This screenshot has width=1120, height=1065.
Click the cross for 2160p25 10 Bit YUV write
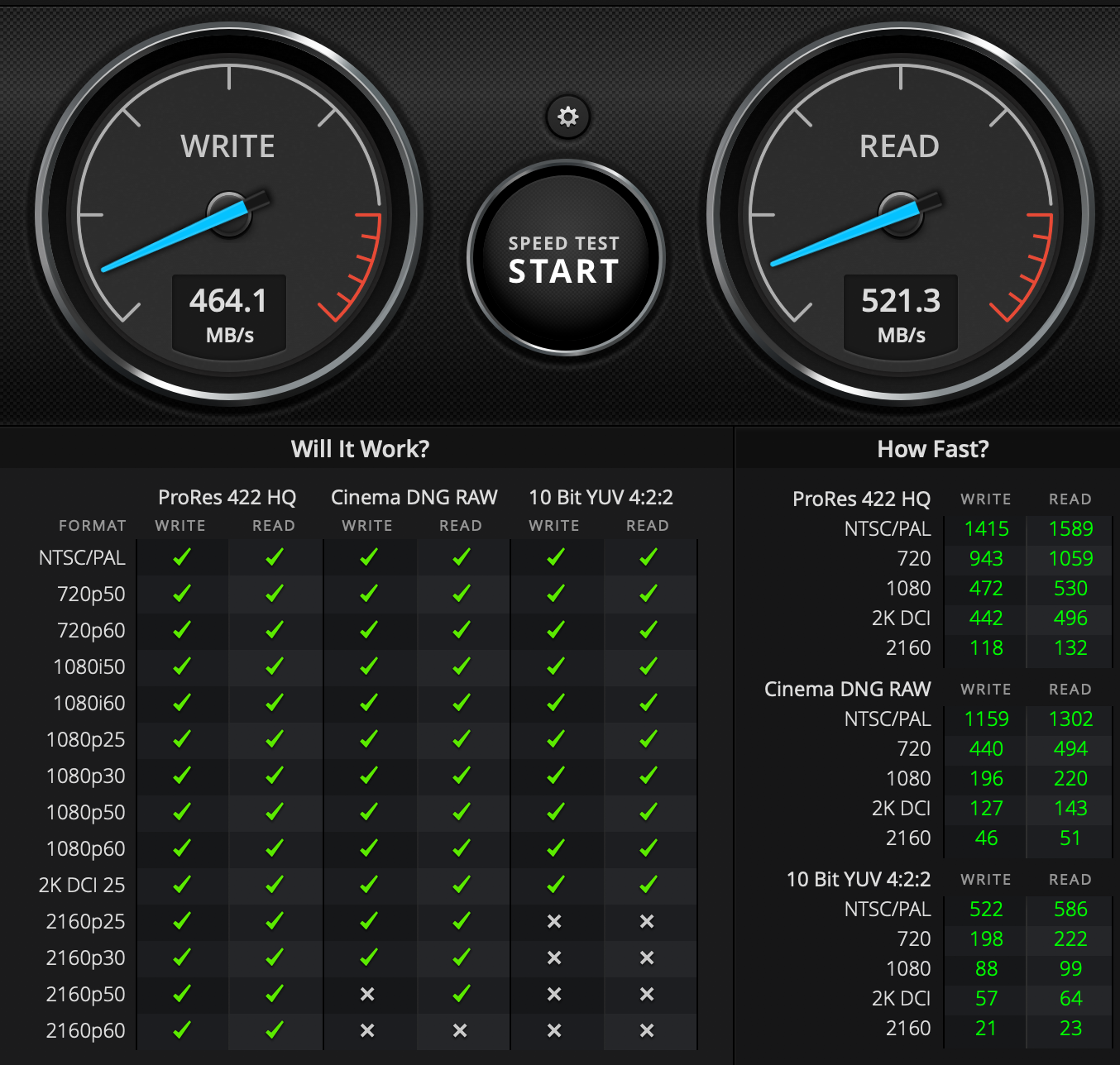click(x=554, y=921)
